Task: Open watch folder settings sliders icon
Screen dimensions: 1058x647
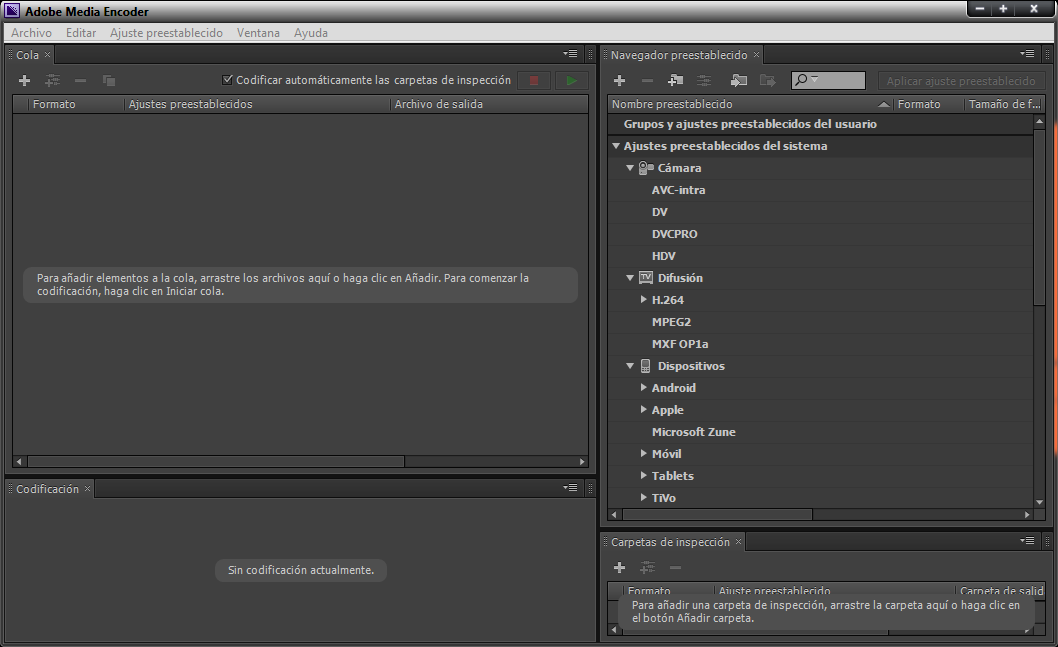Action: 647,567
